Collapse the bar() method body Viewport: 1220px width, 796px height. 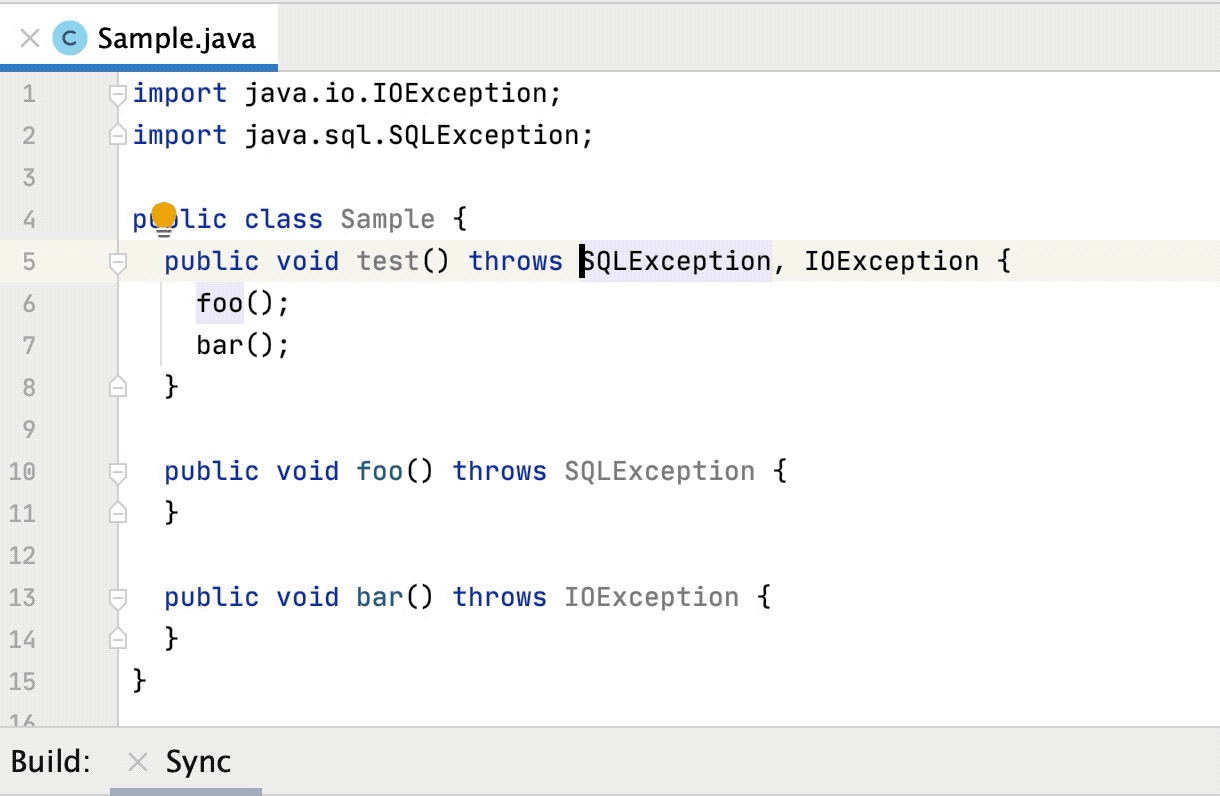point(117,596)
